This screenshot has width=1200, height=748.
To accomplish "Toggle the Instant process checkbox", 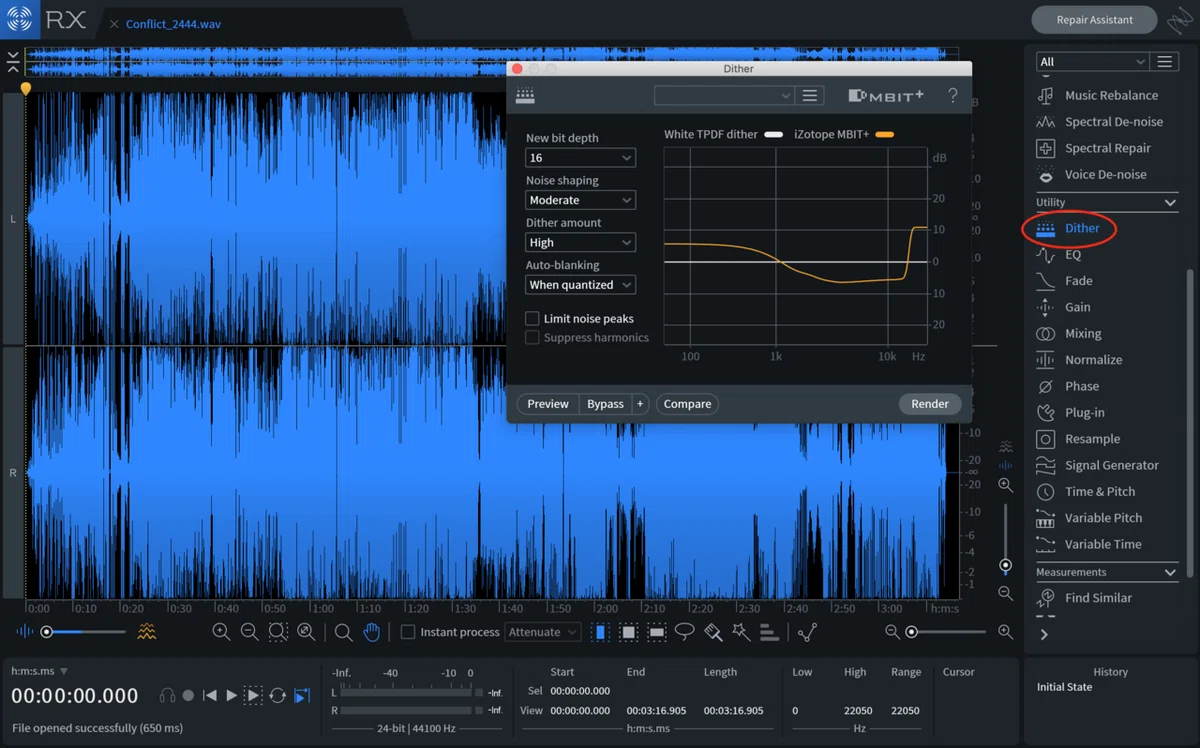I will tap(408, 632).
